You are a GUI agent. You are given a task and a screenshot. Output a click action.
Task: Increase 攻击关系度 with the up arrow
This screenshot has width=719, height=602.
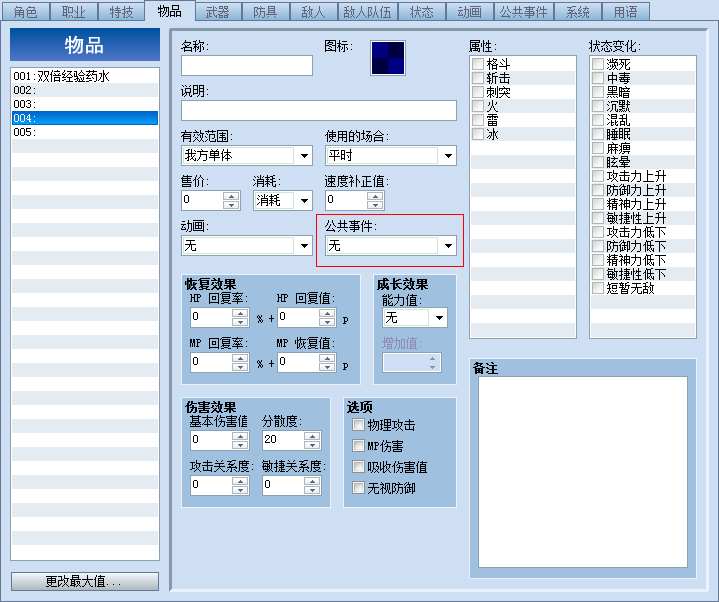pyautogui.click(x=240, y=480)
